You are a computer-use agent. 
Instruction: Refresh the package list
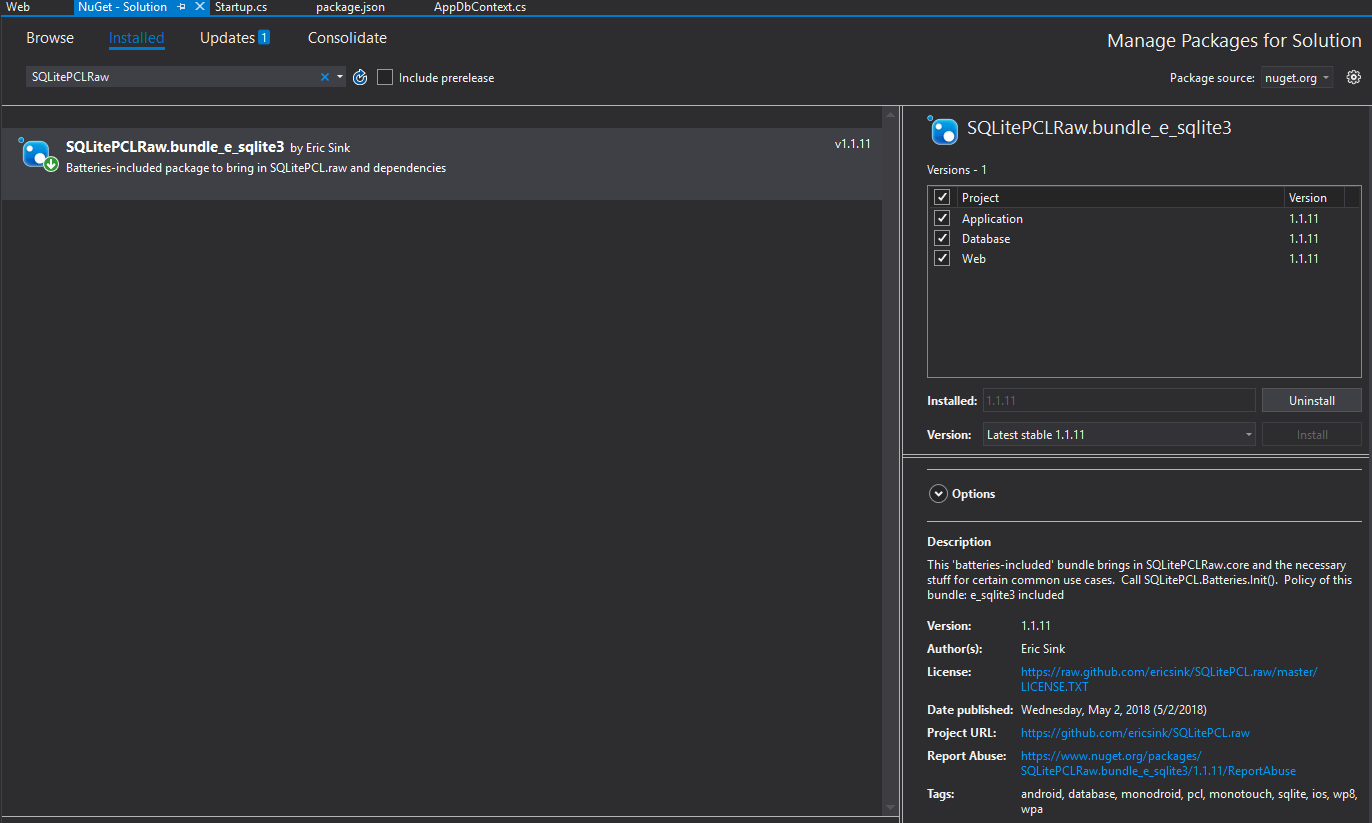tap(360, 77)
